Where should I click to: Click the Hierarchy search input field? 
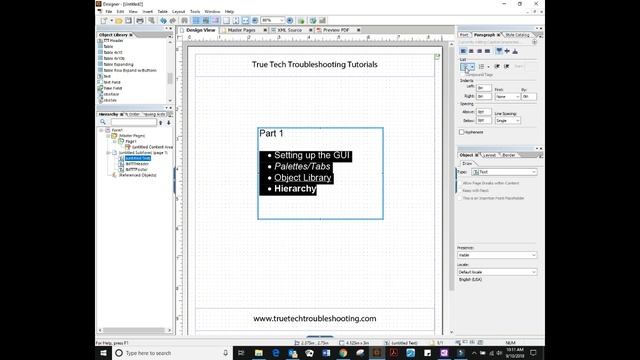tap(133, 122)
